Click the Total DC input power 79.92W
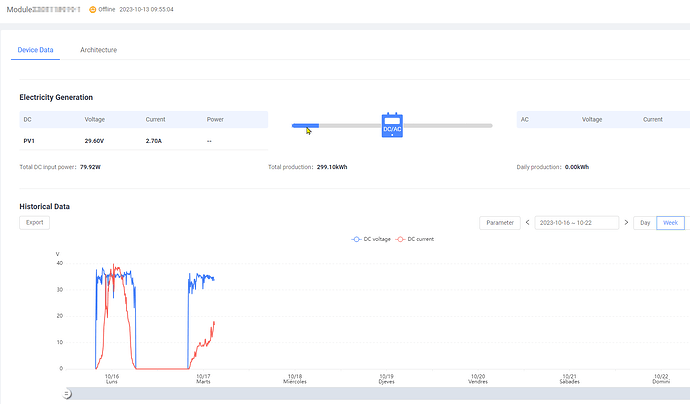The image size is (690, 404). tap(90, 167)
